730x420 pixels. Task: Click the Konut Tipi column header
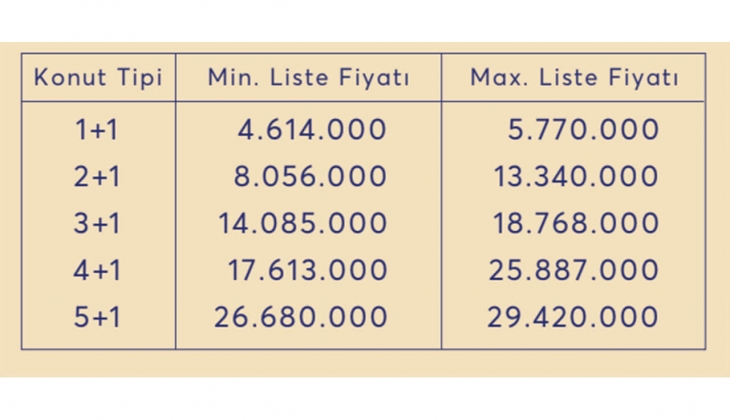(98, 79)
